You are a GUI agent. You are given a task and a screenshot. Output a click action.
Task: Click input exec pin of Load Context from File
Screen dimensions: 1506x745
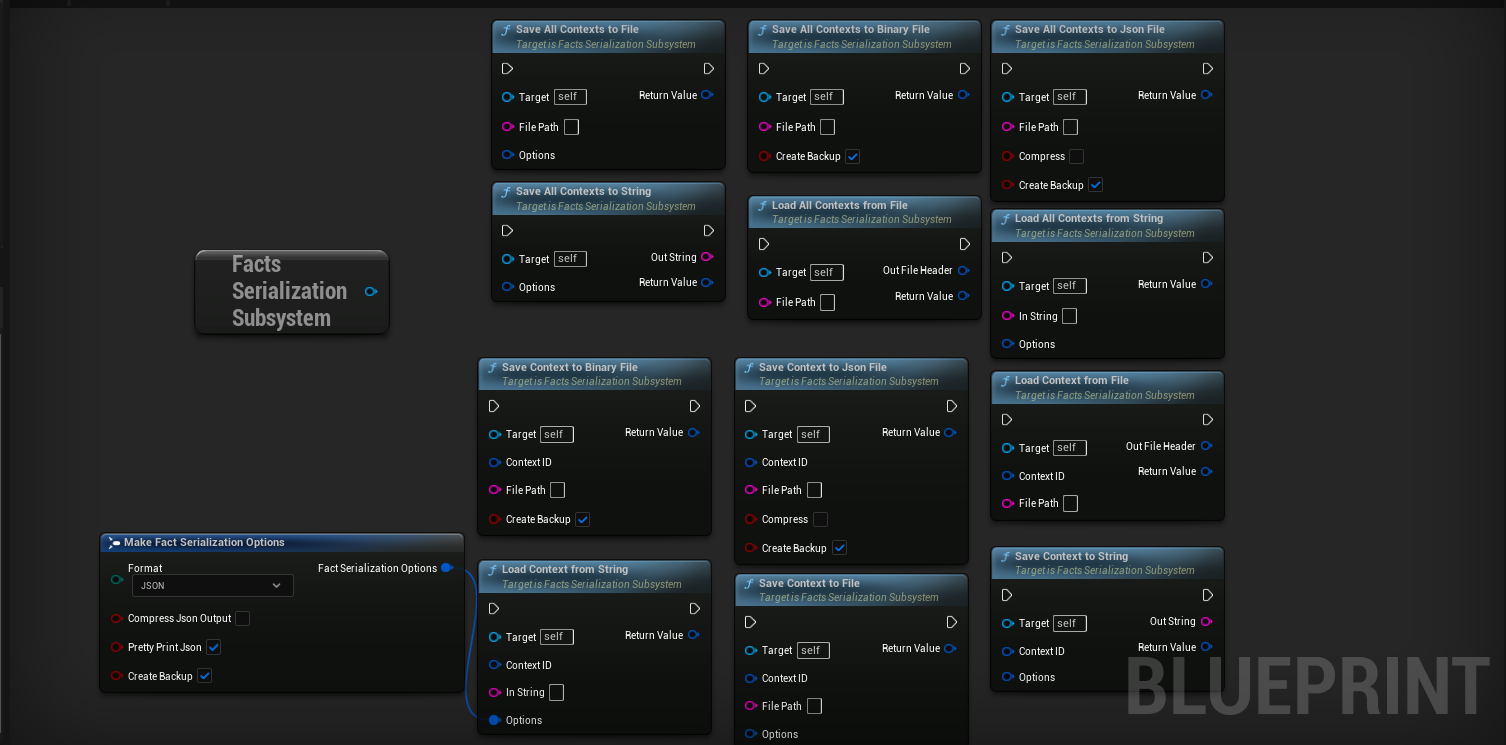click(1007, 420)
